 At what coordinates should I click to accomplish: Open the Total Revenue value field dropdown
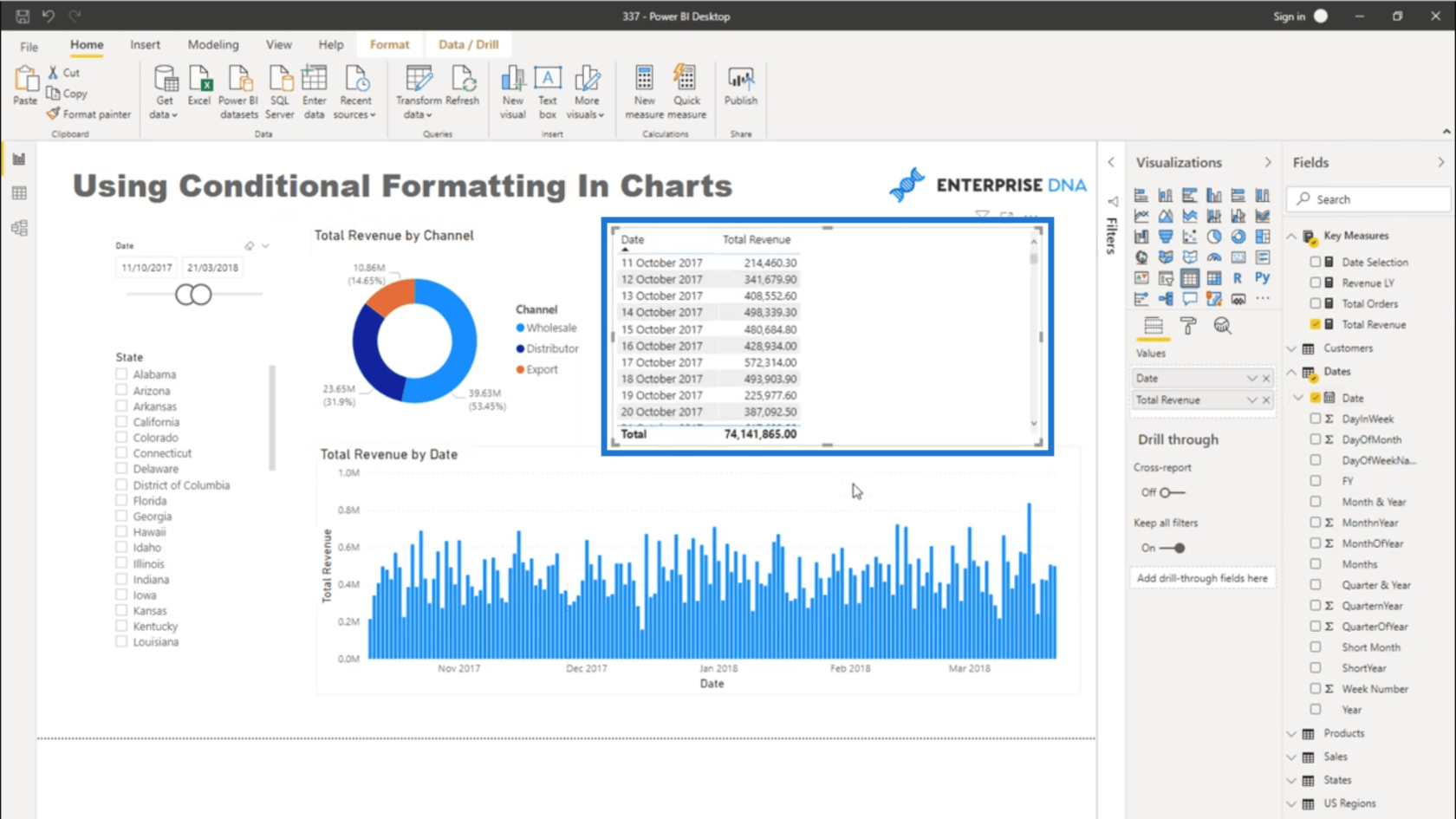[x=1251, y=400]
